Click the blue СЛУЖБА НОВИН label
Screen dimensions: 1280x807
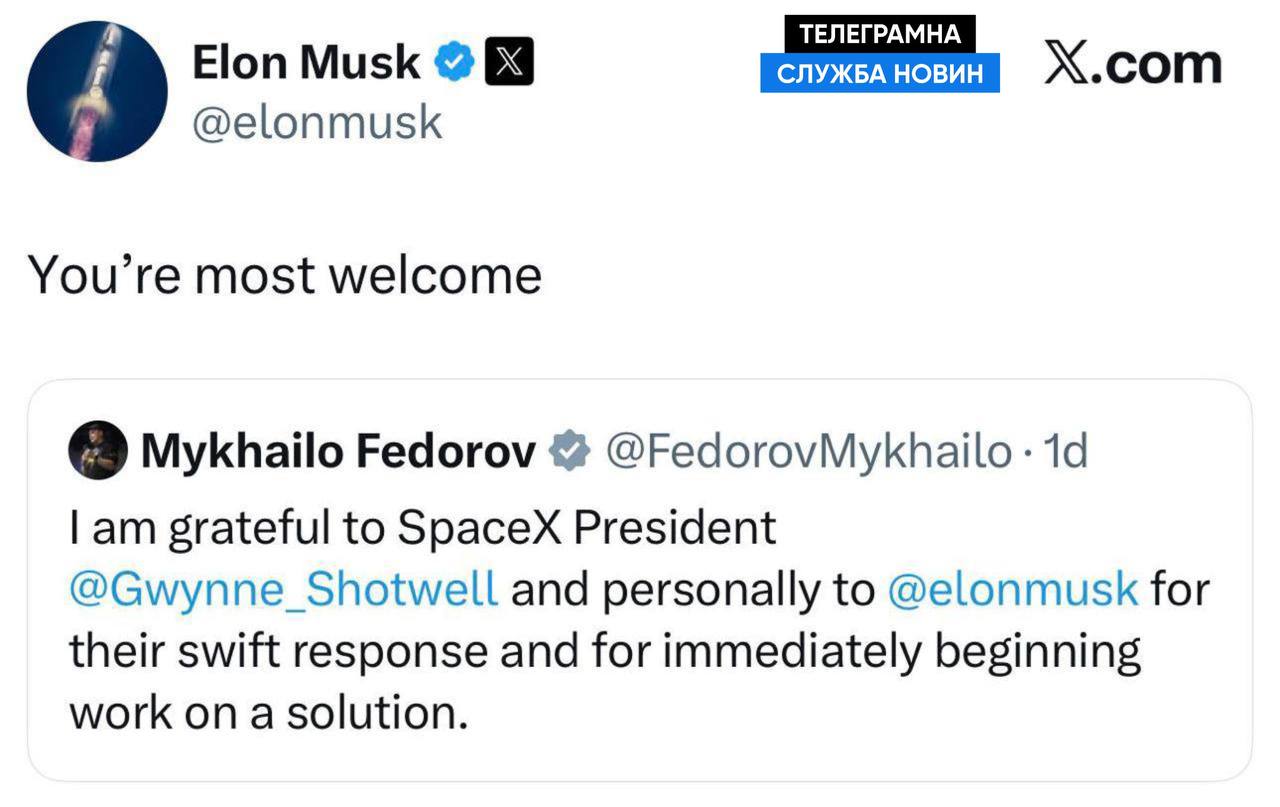(x=880, y=73)
